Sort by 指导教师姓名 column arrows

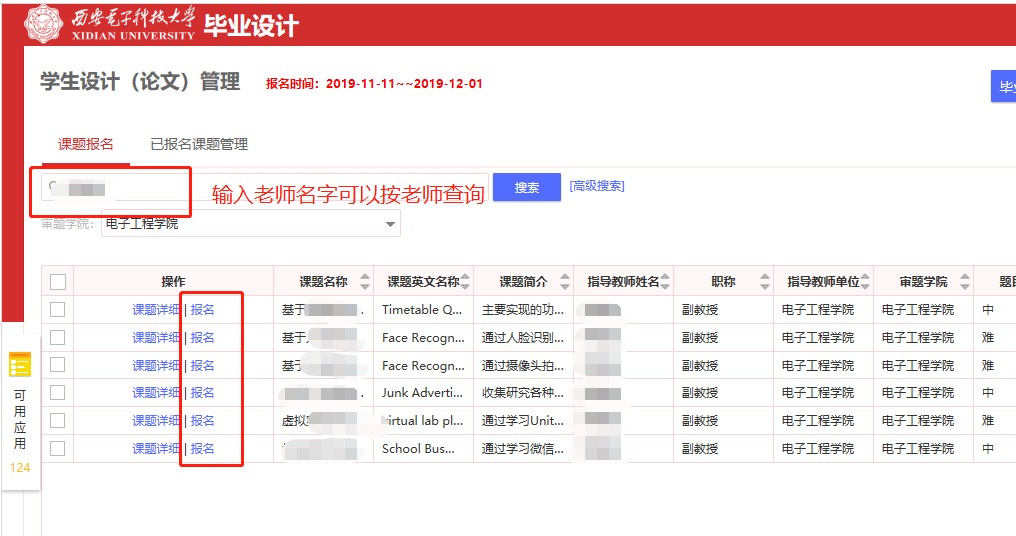(x=665, y=282)
